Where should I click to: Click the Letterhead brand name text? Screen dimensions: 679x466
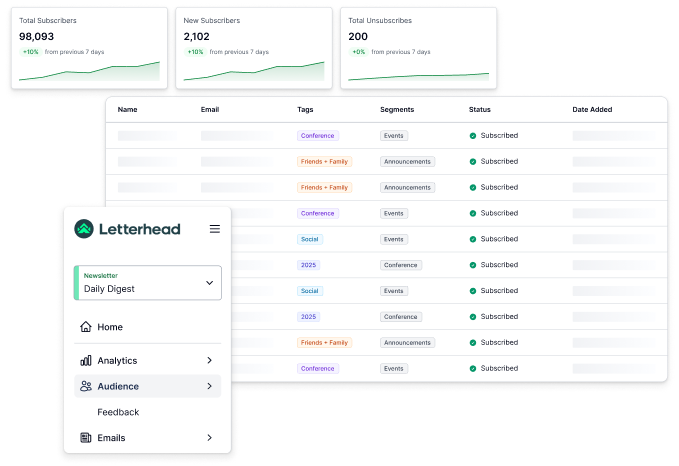139,229
